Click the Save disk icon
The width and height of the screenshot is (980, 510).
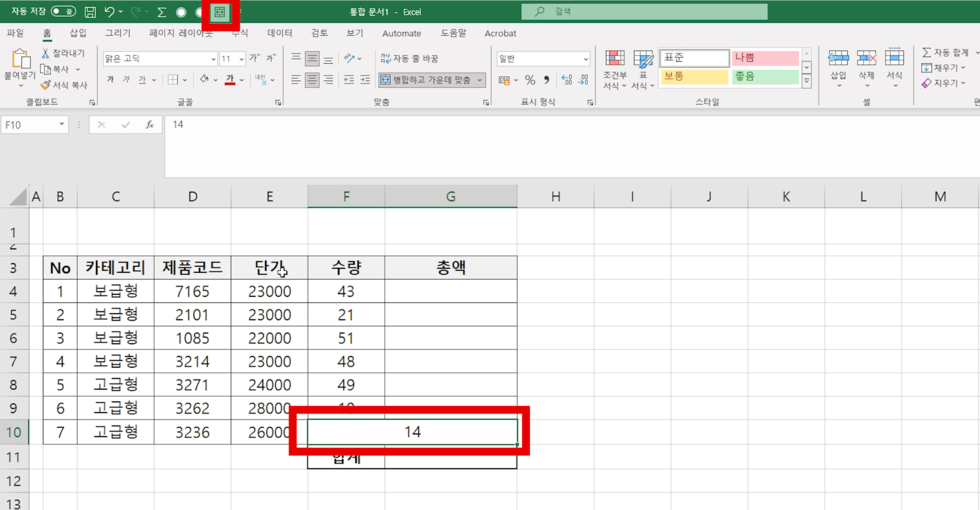point(90,12)
